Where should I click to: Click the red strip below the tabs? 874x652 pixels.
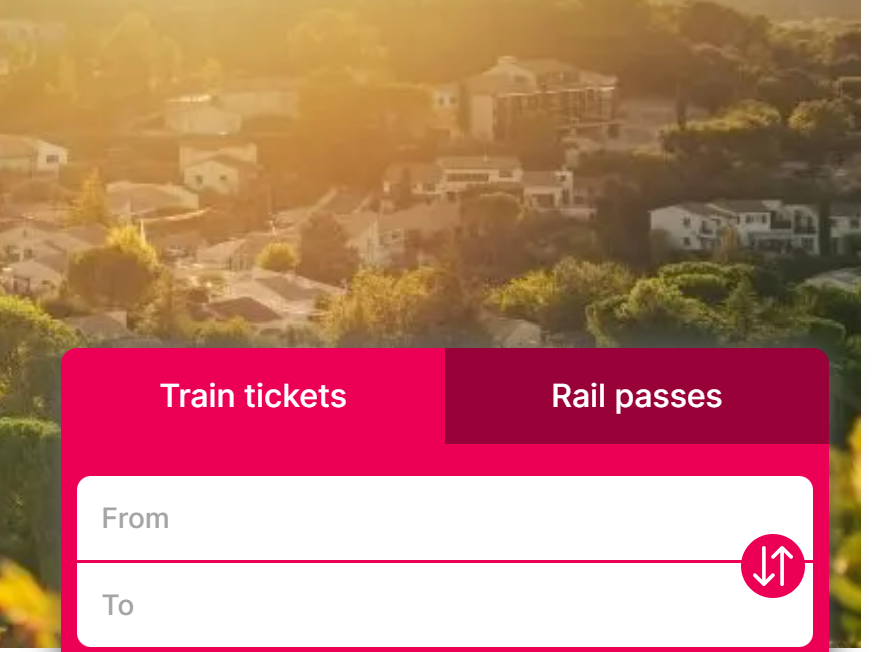pyautogui.click(x=445, y=459)
